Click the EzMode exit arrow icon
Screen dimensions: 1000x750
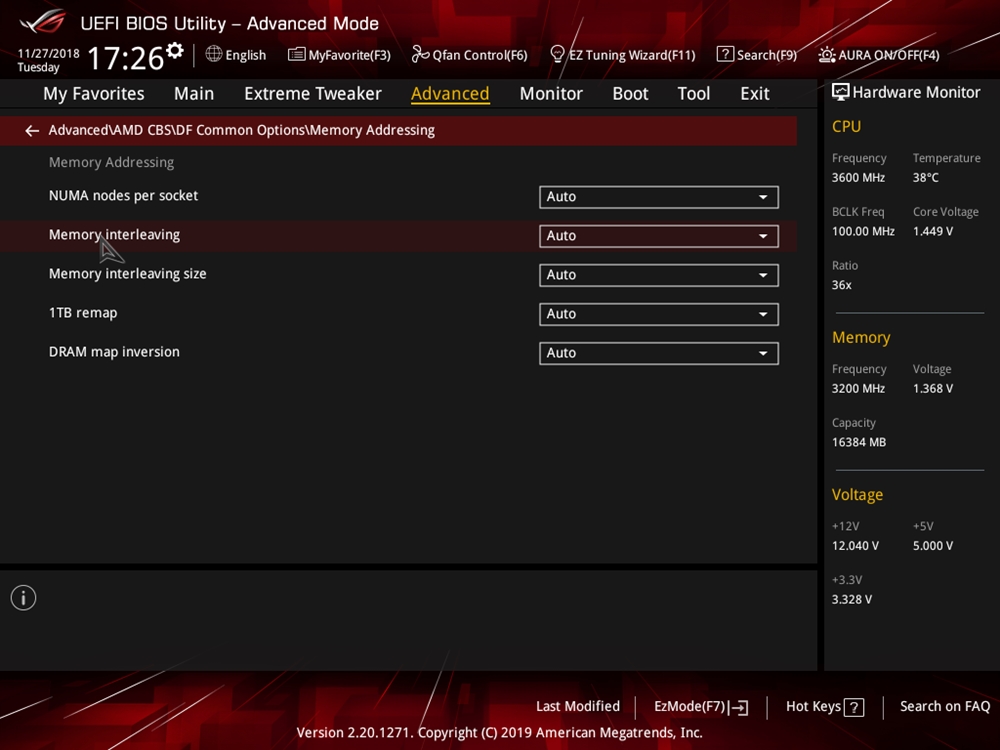click(x=739, y=707)
